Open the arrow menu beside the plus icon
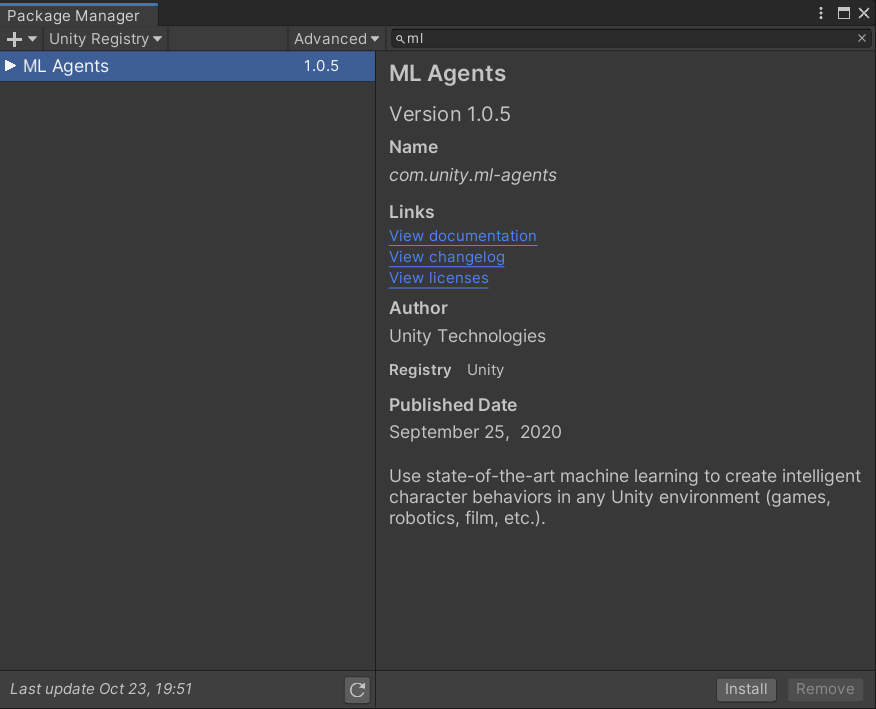This screenshot has height=709, width=876. pyautogui.click(x=32, y=39)
